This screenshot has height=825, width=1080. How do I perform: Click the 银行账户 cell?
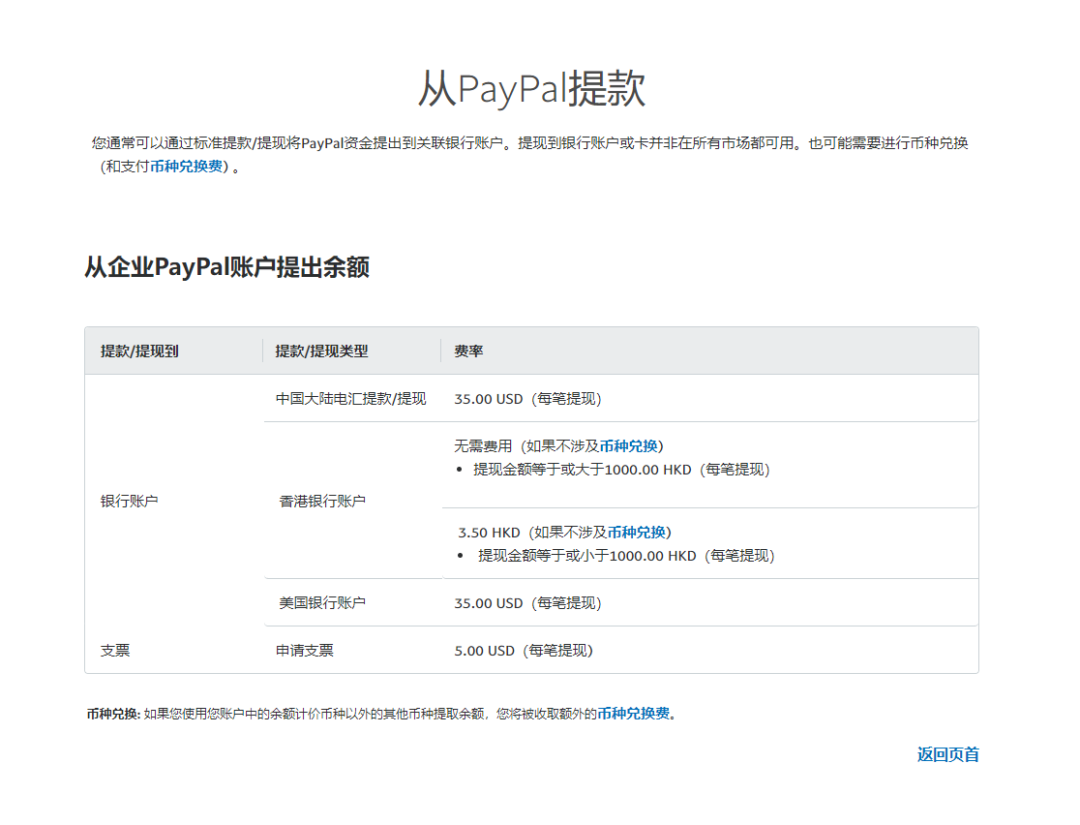point(129,501)
